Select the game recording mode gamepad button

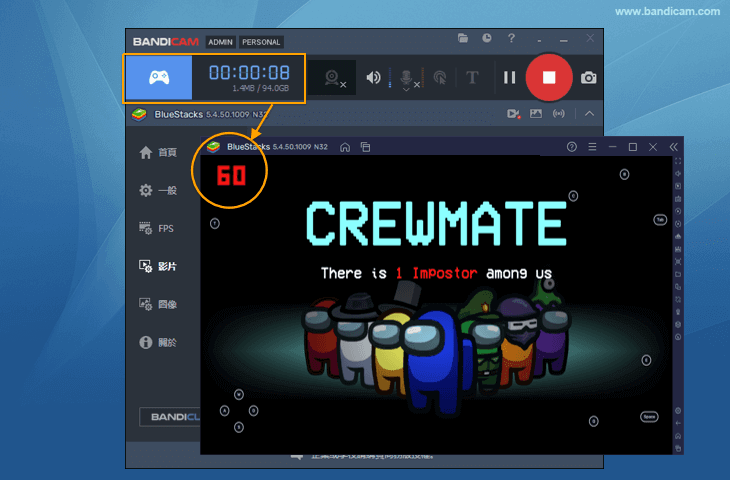158,77
